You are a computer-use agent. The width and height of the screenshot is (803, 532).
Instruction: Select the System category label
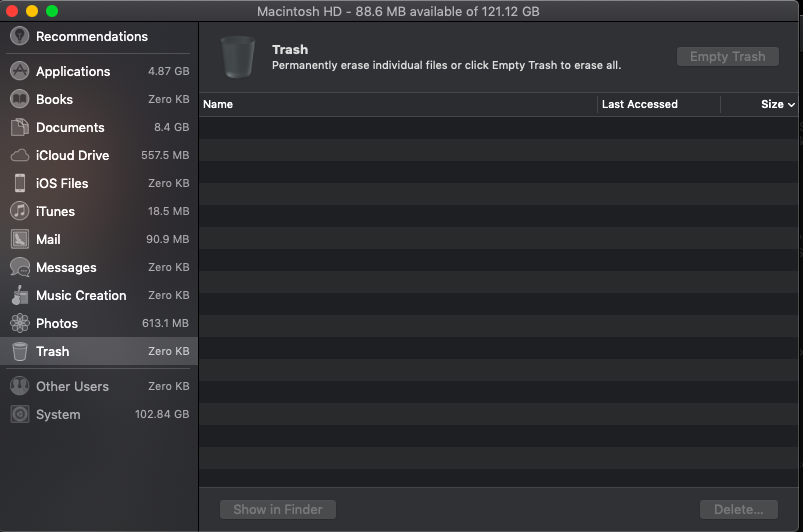[58, 415]
